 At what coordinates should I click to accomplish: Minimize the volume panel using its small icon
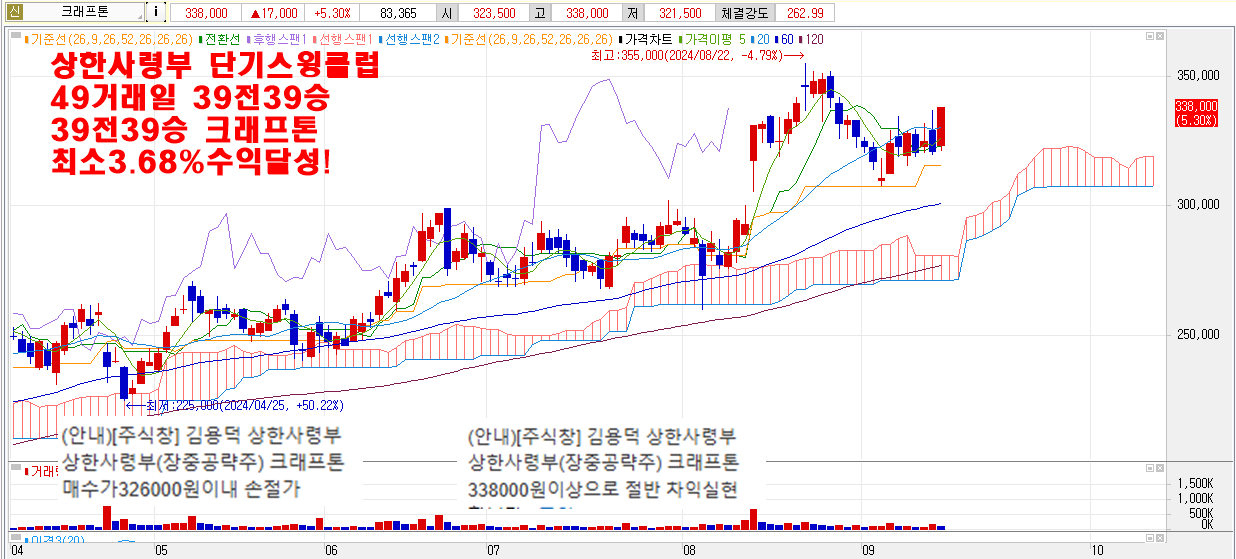(1150, 470)
